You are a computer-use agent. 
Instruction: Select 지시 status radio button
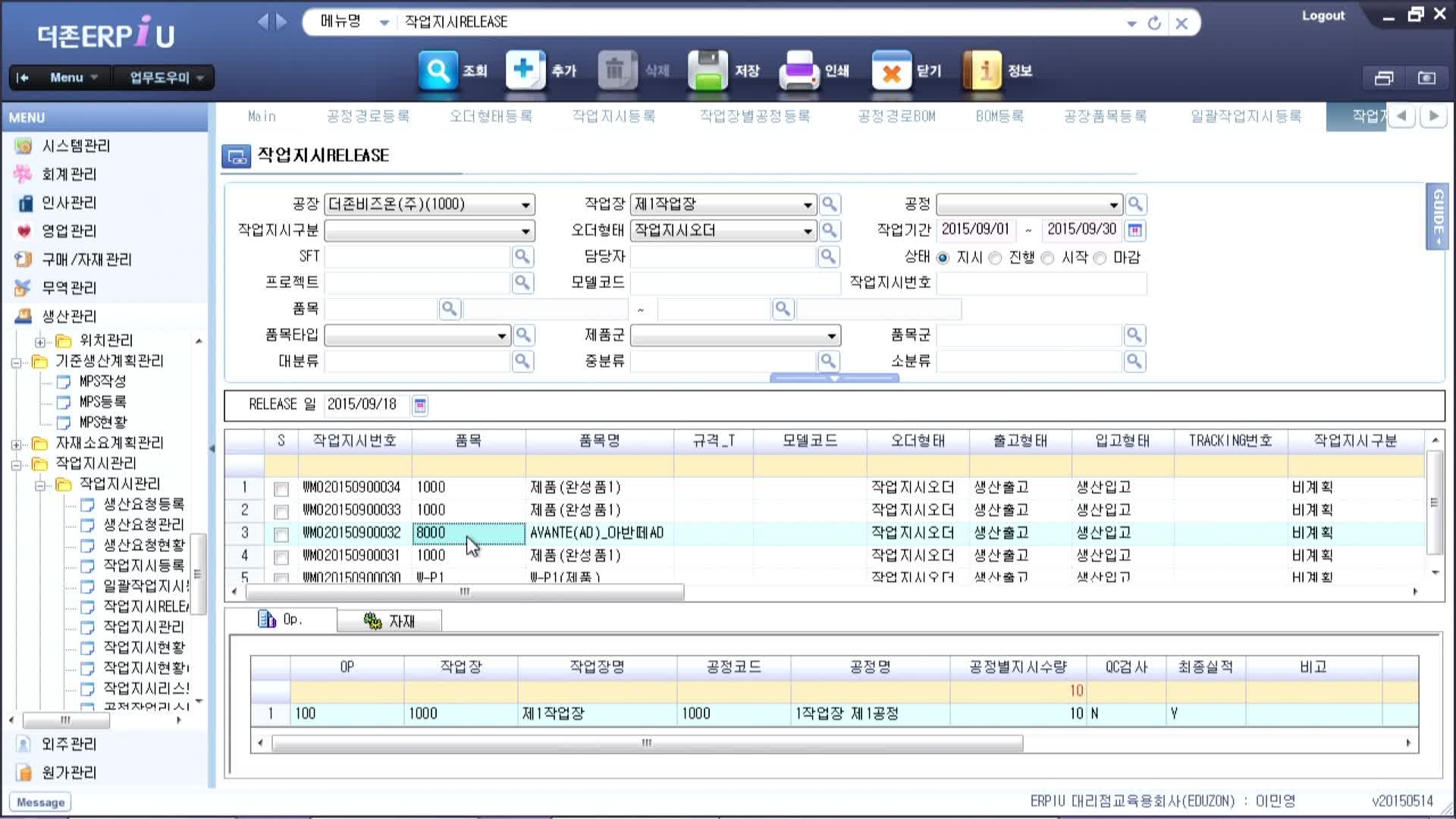coord(943,258)
